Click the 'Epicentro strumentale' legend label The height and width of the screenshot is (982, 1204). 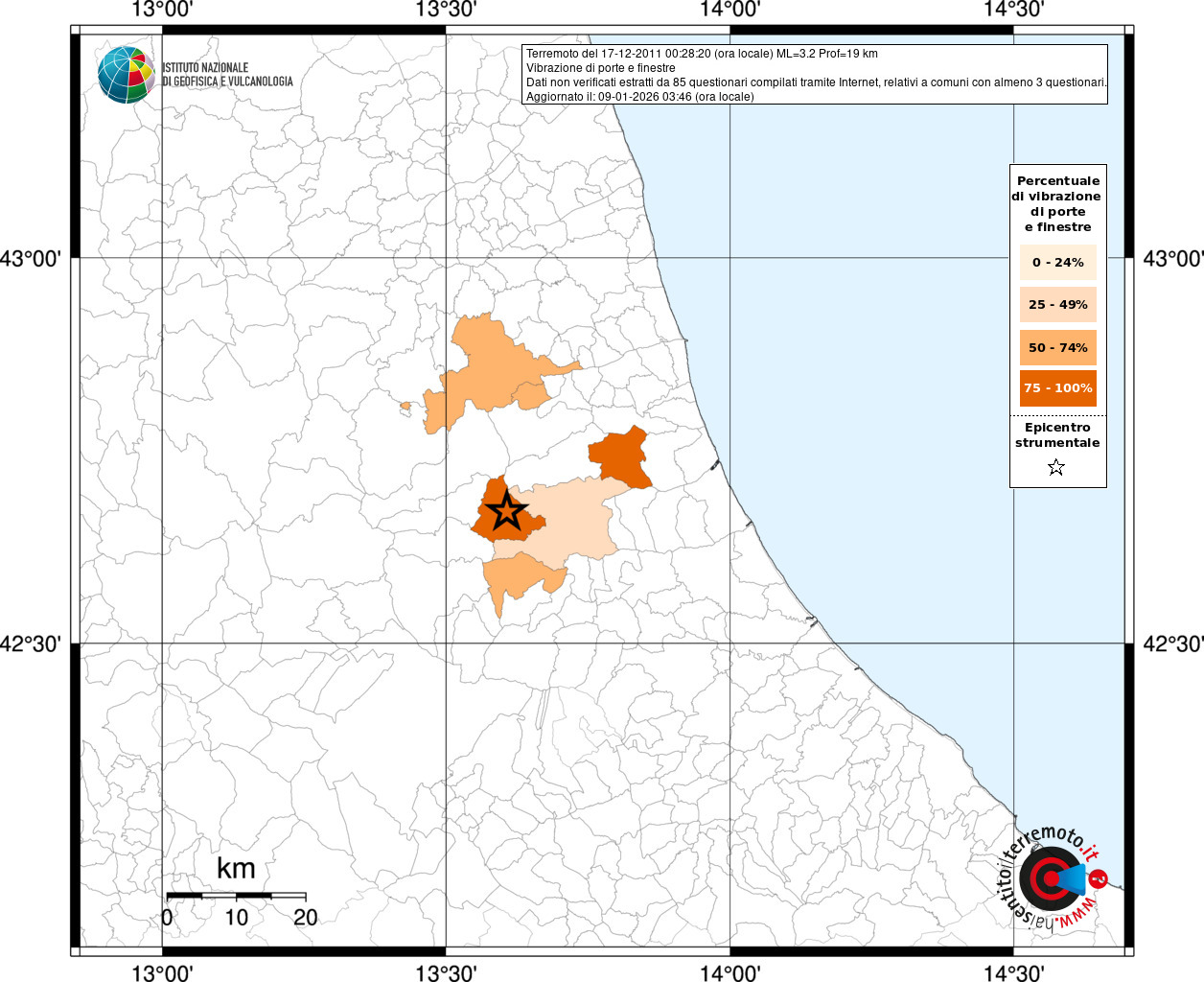tap(1057, 435)
